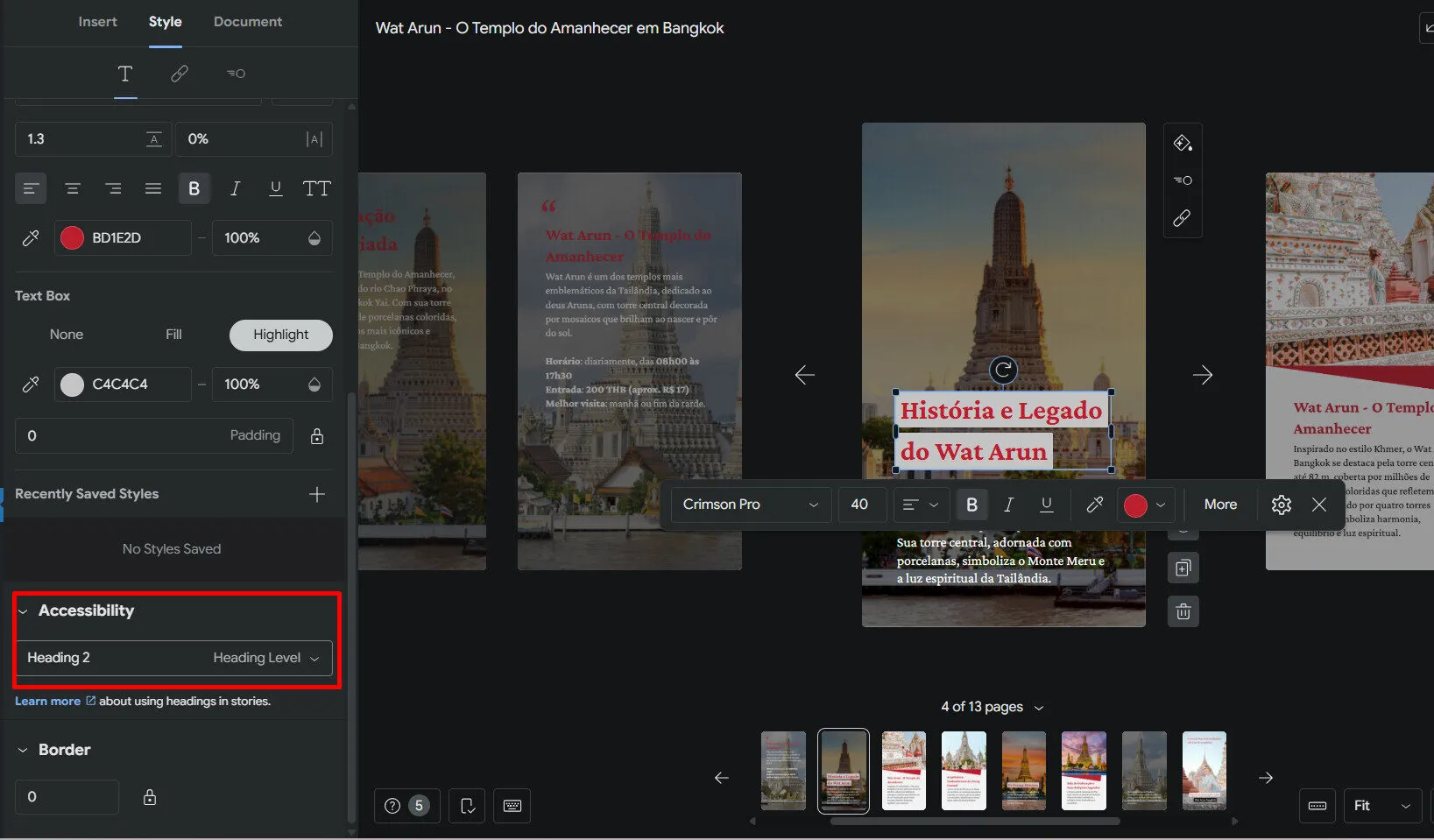This screenshot has width=1434, height=840.
Task: Click the Learn more link
Action: (x=48, y=702)
